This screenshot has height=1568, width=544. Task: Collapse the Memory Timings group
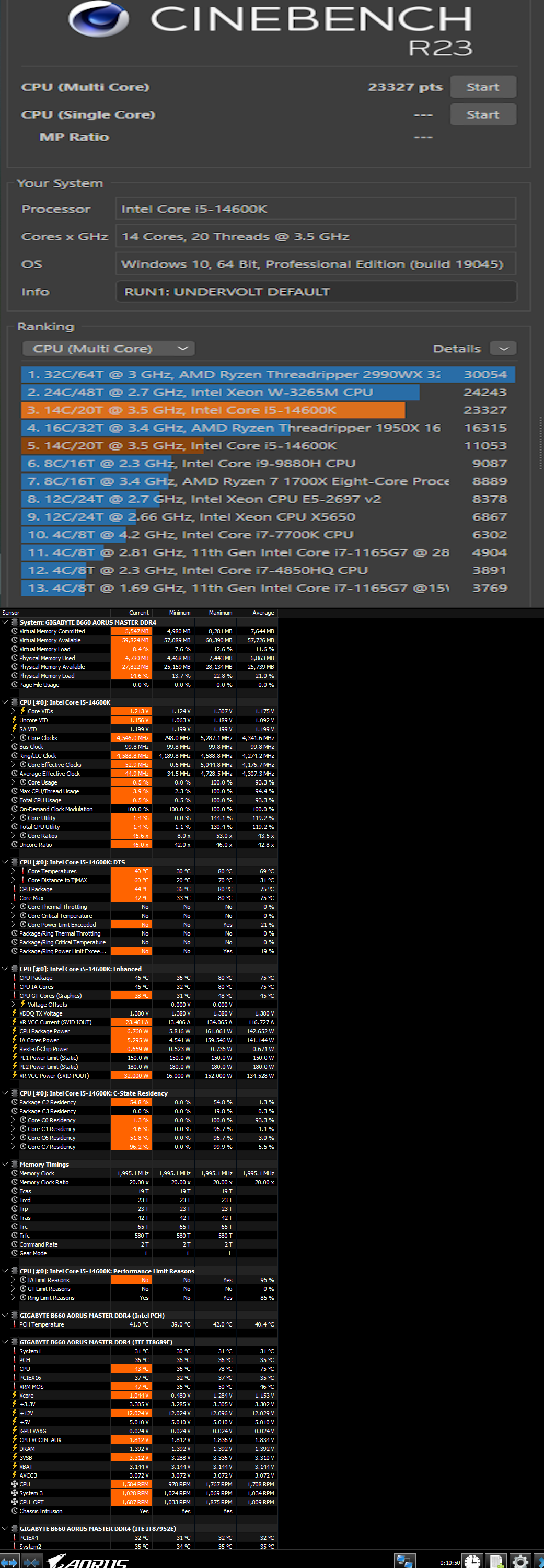pos(5,1165)
